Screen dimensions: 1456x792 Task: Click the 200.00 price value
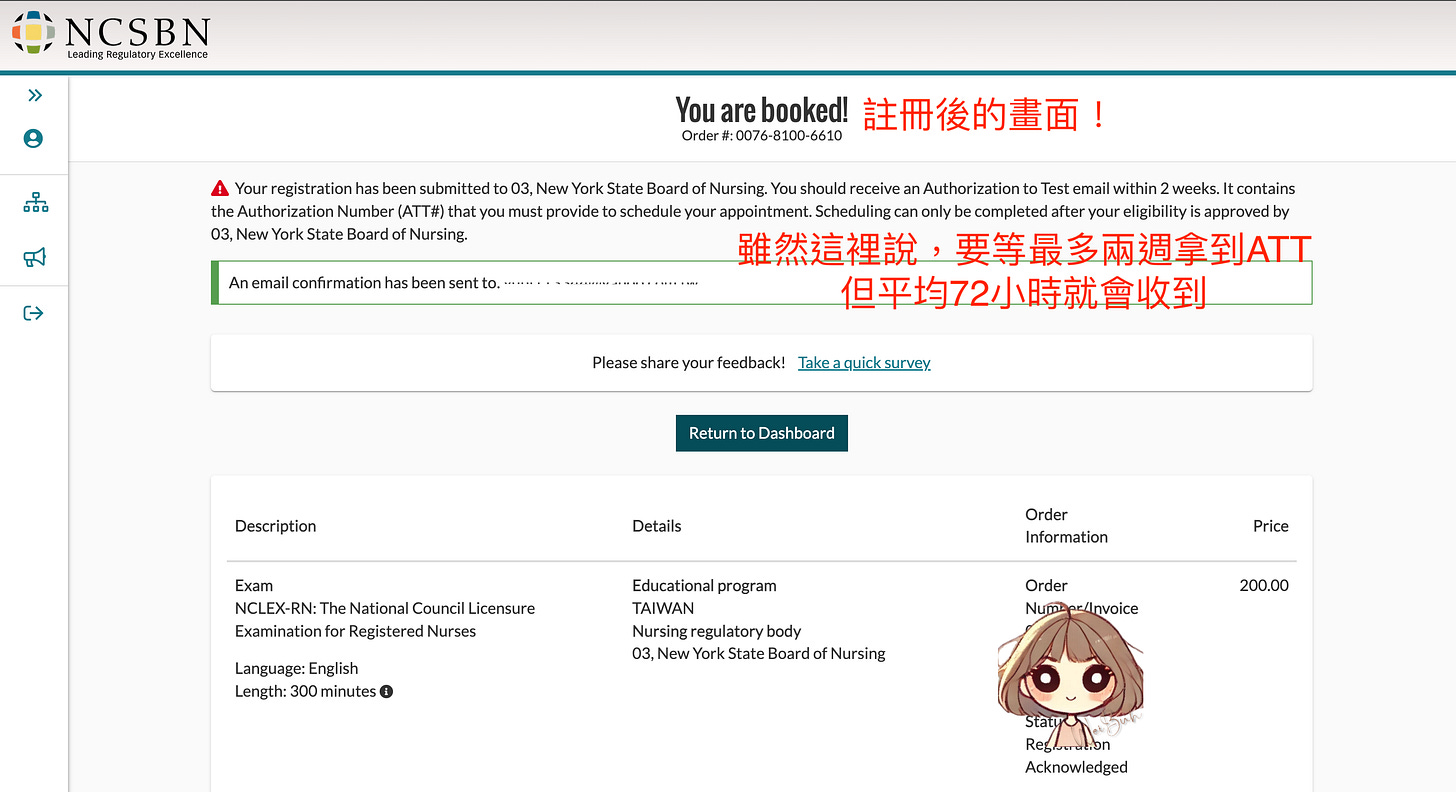point(1264,585)
